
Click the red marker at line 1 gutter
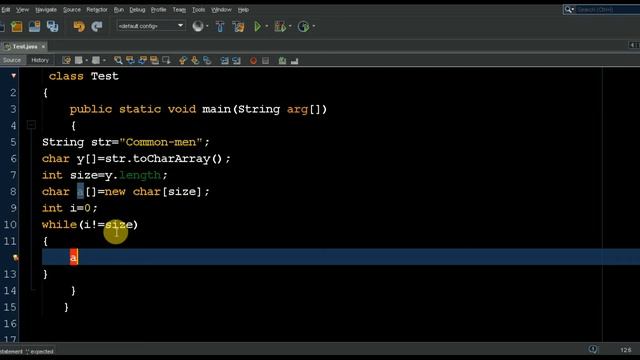pyautogui.click(x=13, y=76)
